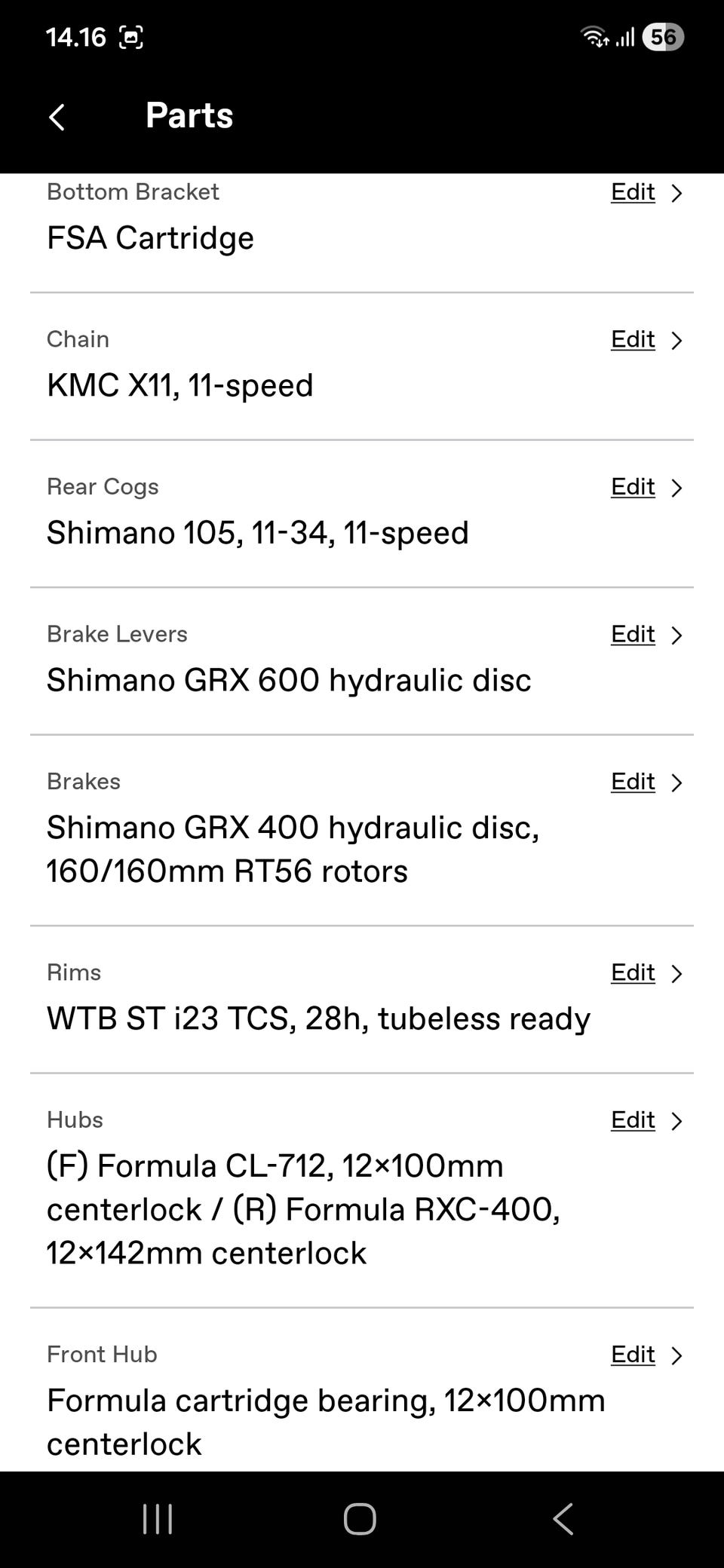The height and width of the screenshot is (1568, 724).
Task: Tap the battery level indicator
Action: click(662, 37)
